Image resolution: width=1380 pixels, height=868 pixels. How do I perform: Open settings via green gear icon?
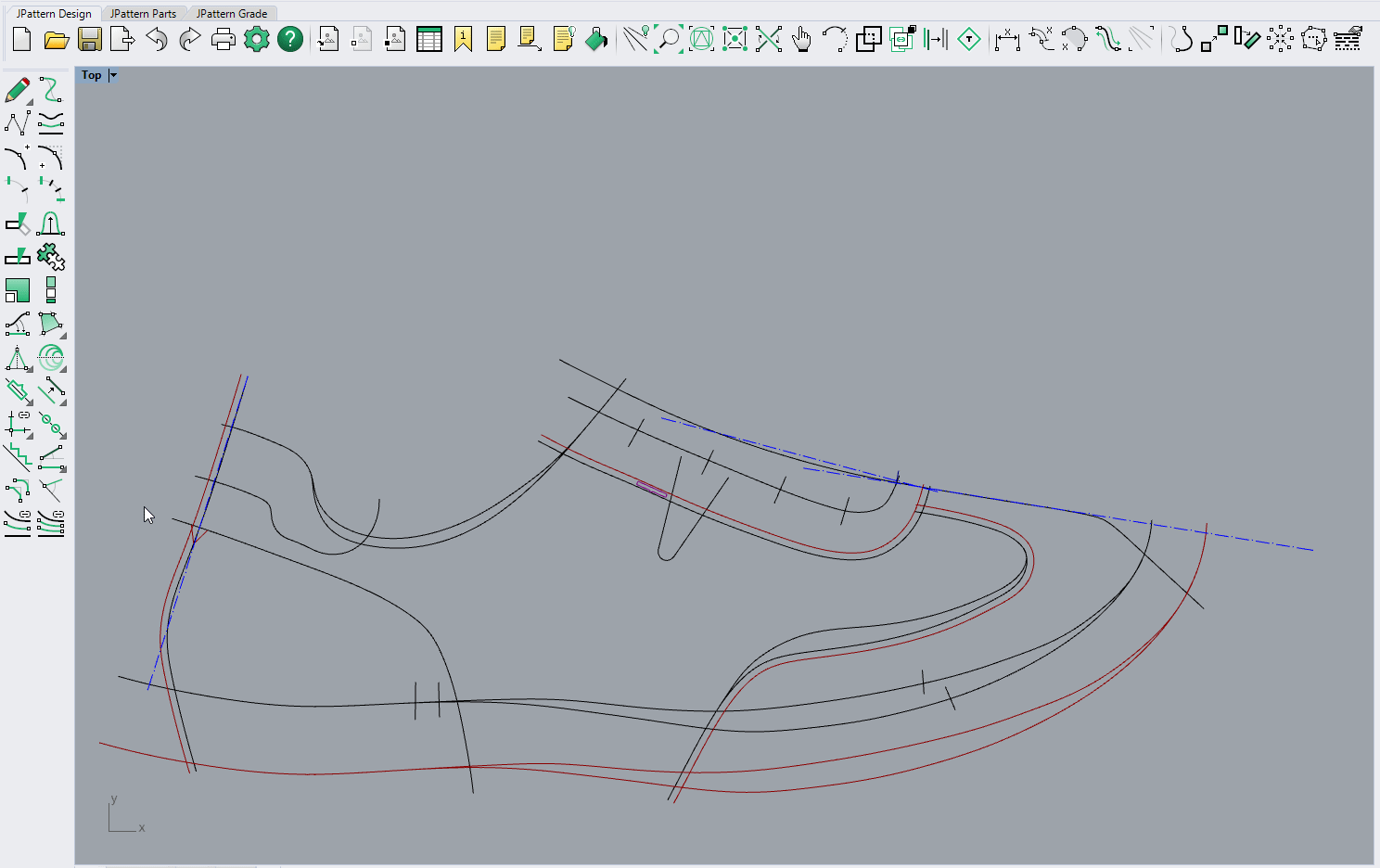point(257,39)
